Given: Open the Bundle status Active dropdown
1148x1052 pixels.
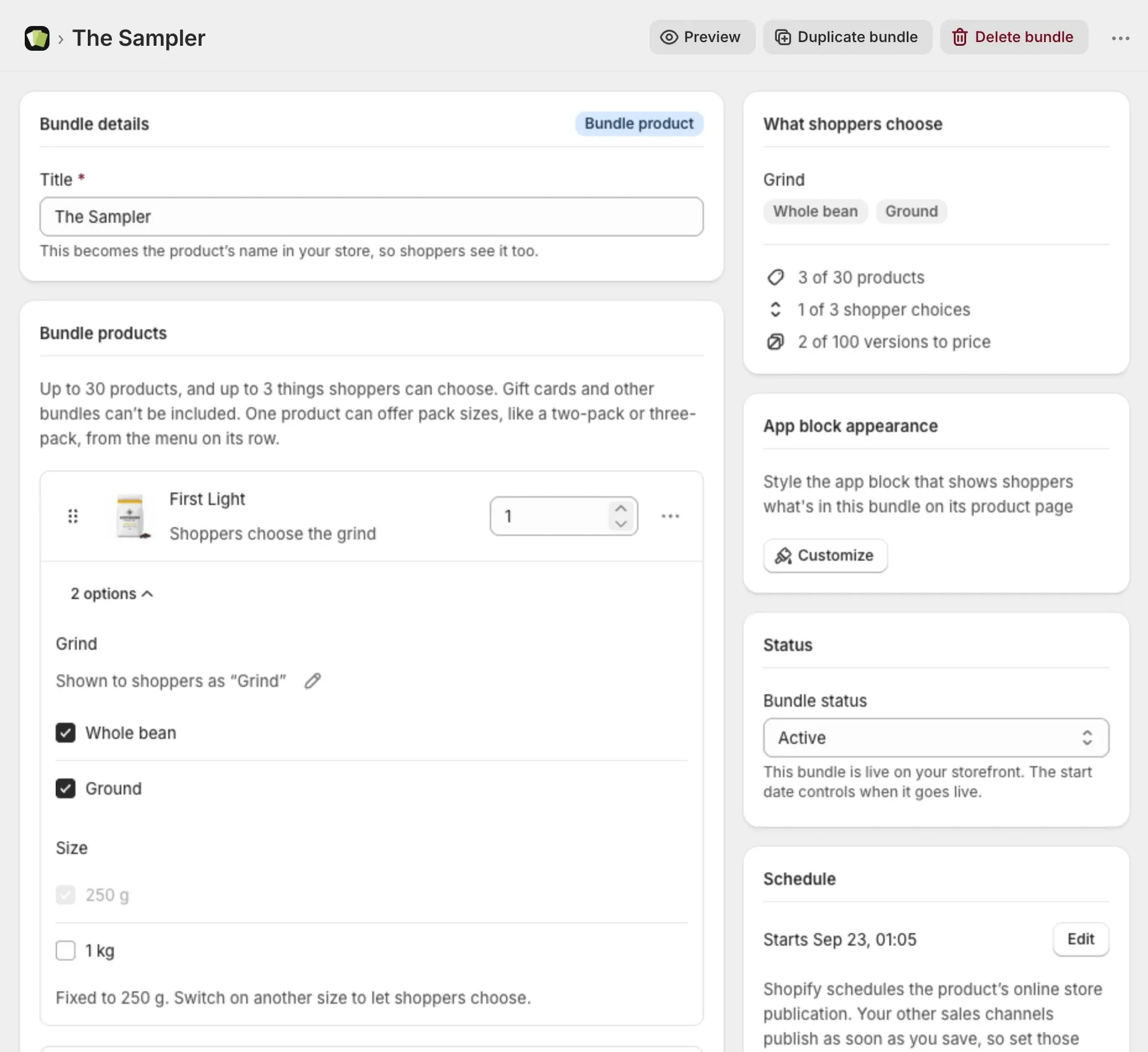Looking at the screenshot, I should pos(936,738).
